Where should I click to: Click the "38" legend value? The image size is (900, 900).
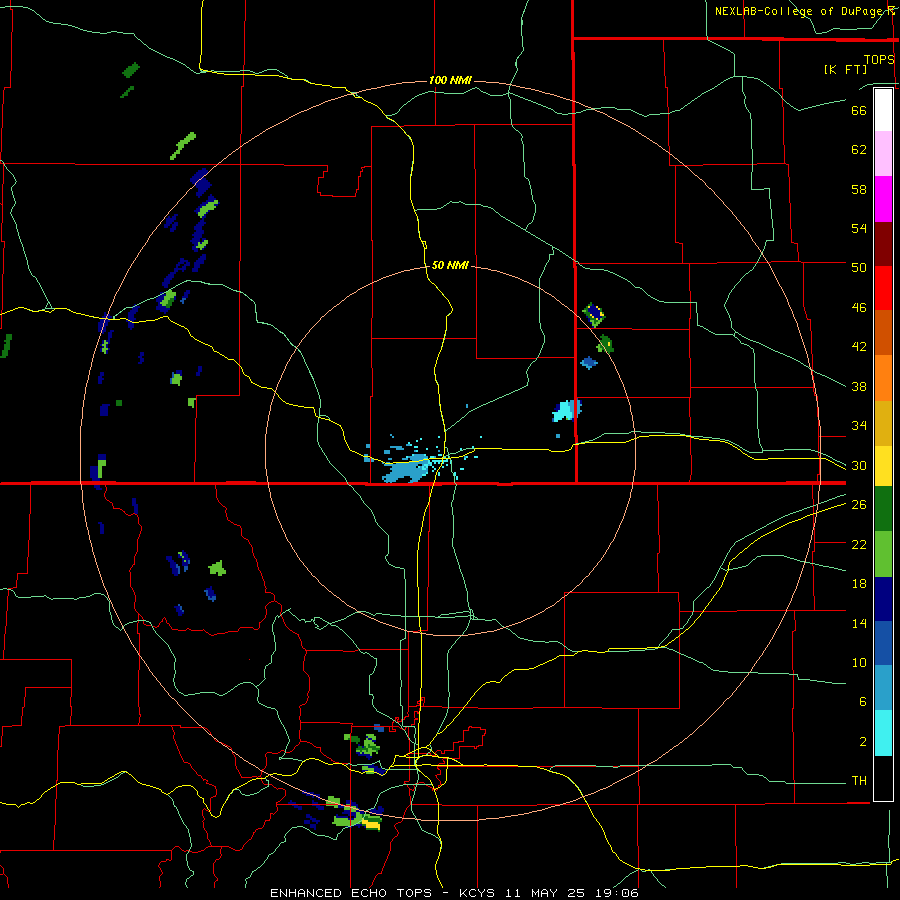pos(859,386)
